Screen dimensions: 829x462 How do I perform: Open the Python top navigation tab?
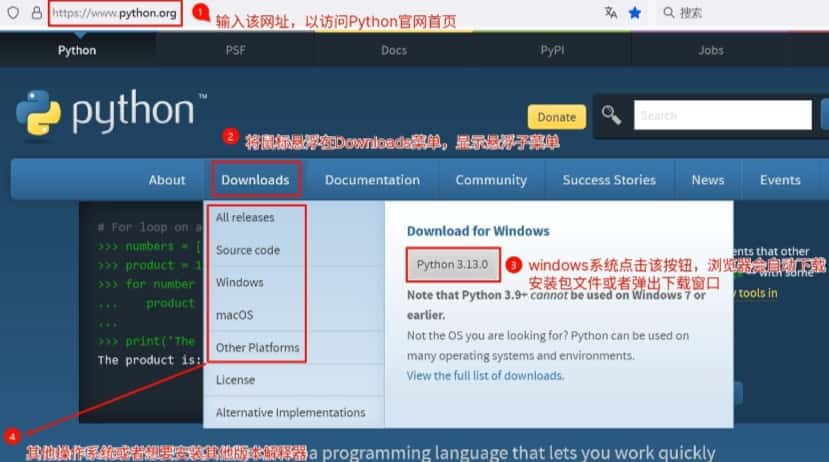77,50
